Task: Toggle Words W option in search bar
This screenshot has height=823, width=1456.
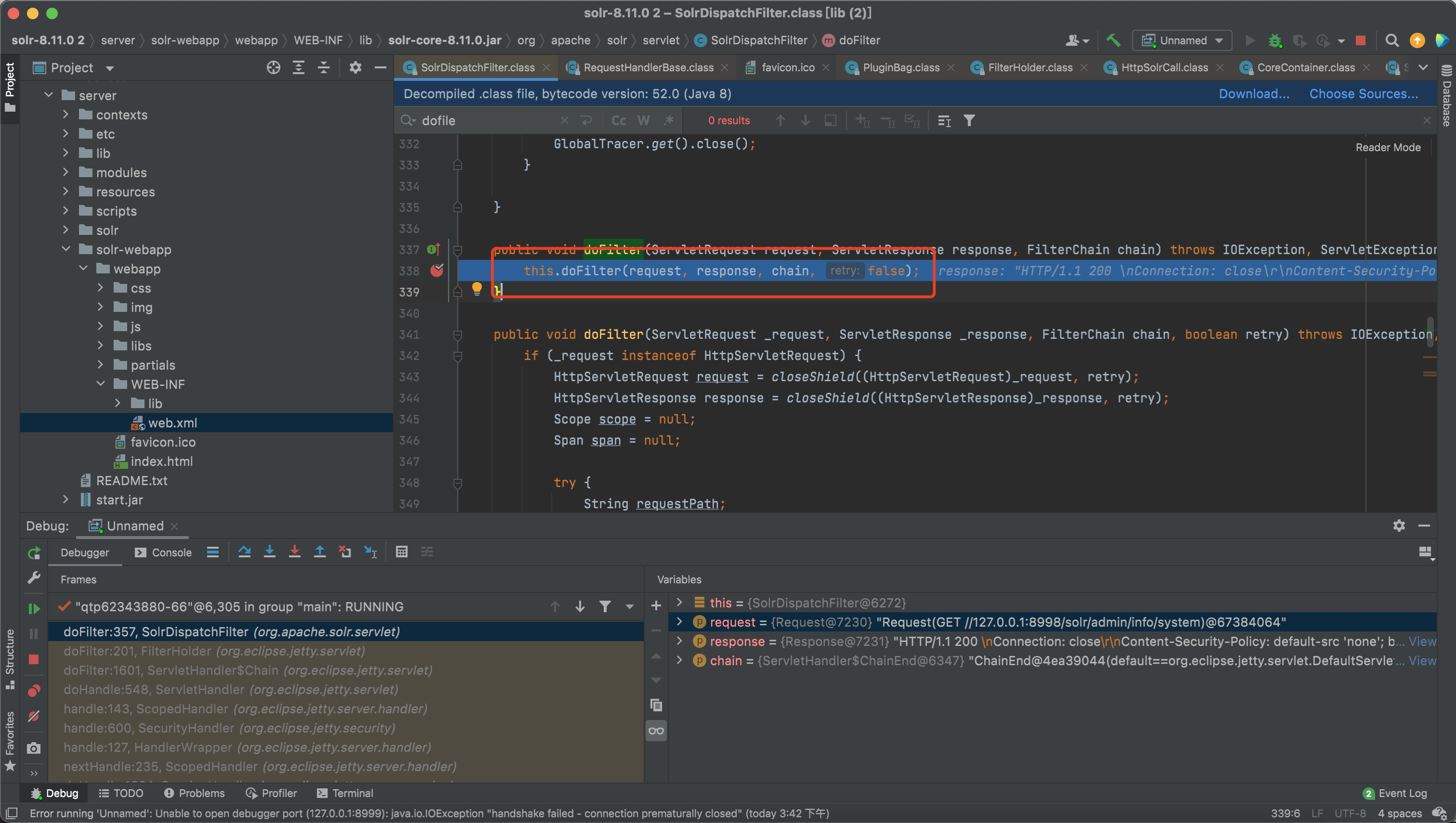Action: [643, 120]
